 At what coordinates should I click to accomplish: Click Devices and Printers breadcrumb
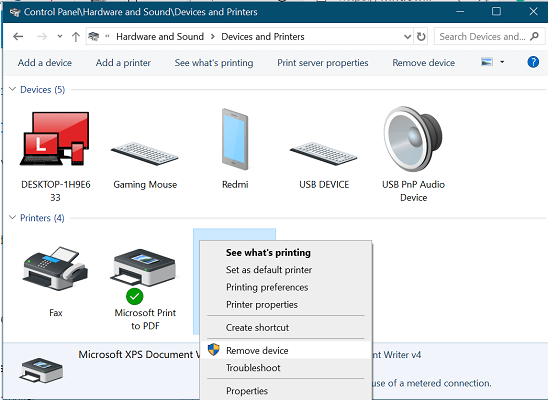click(263, 36)
